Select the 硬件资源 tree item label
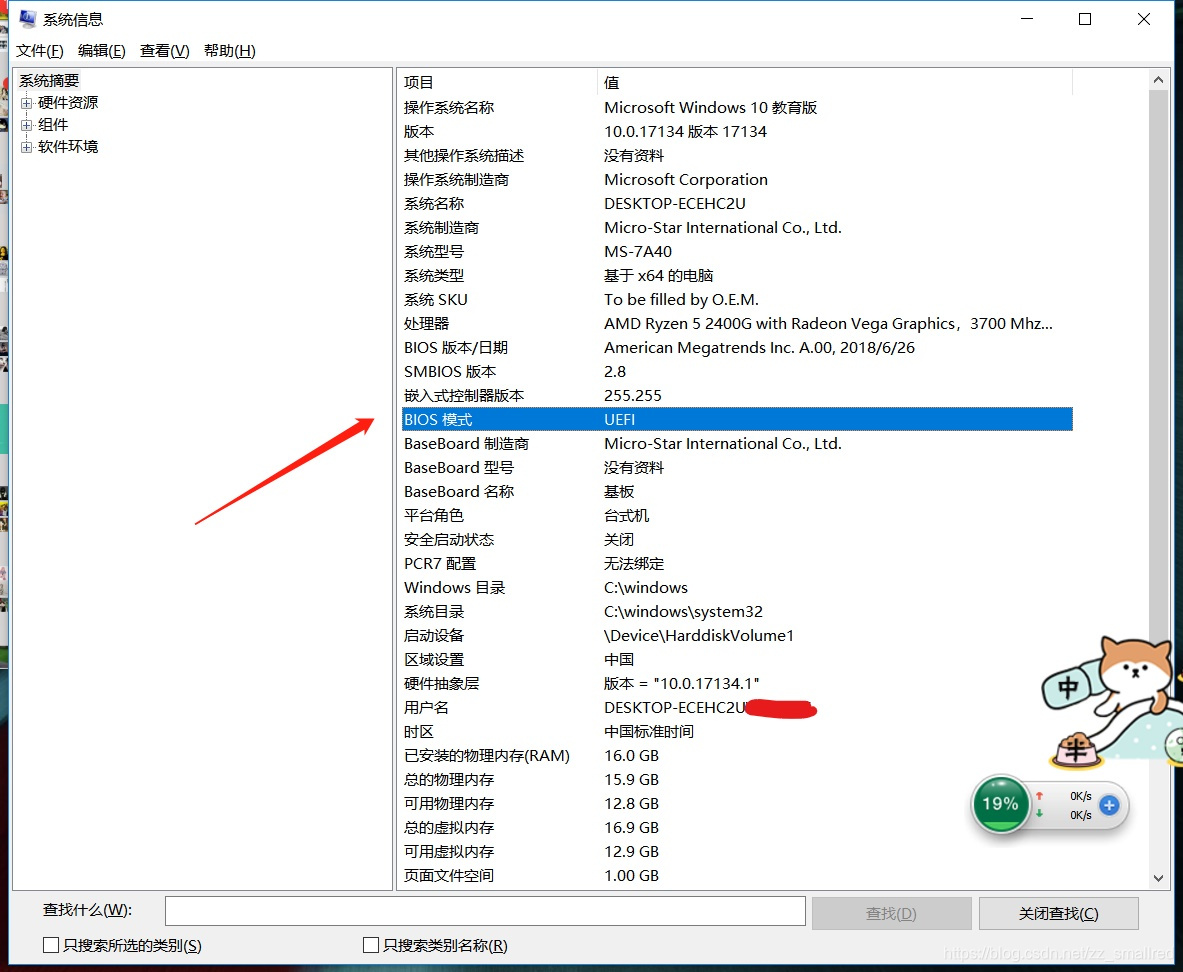 68,103
